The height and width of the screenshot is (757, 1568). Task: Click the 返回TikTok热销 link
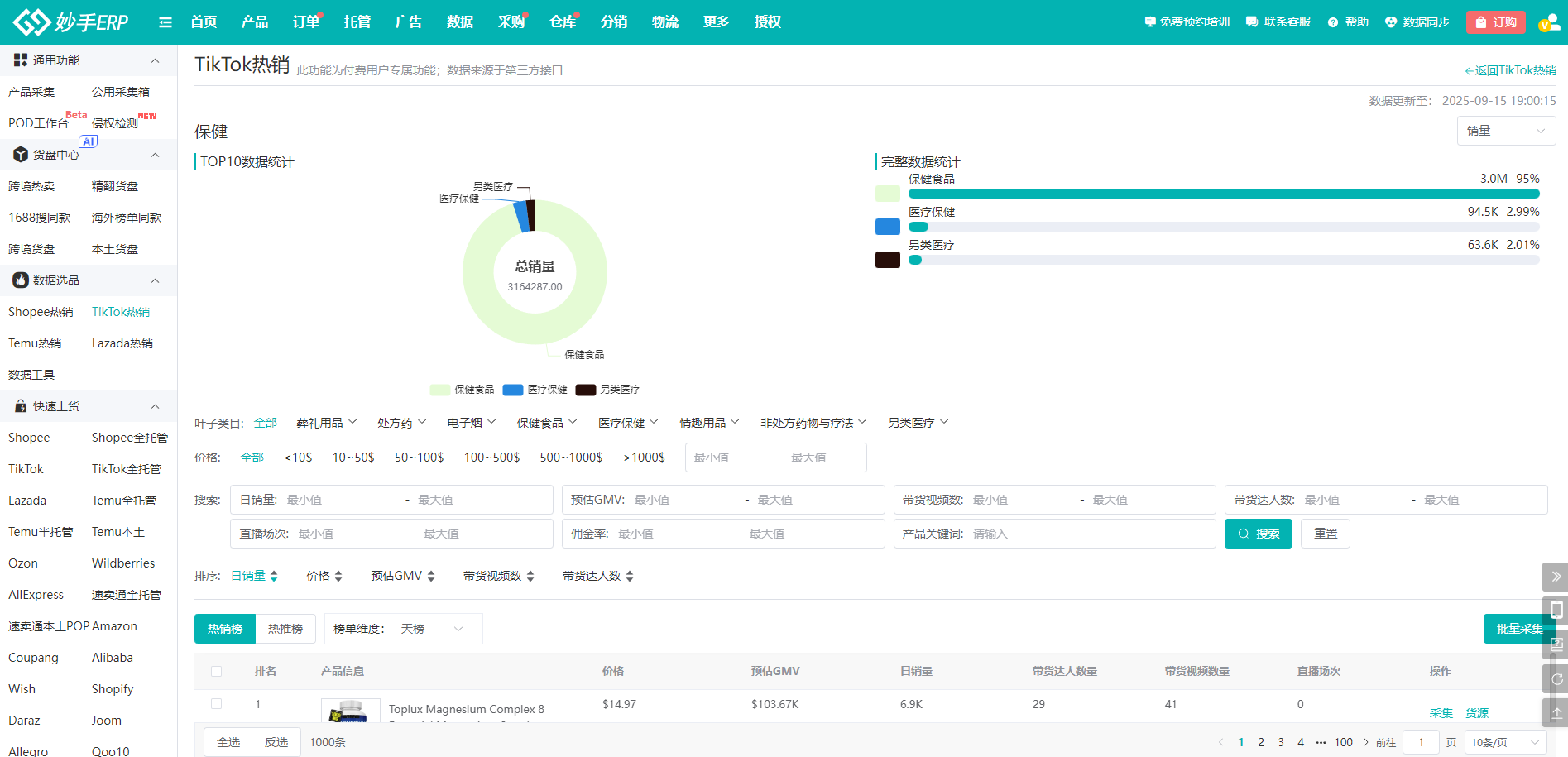tap(1510, 70)
